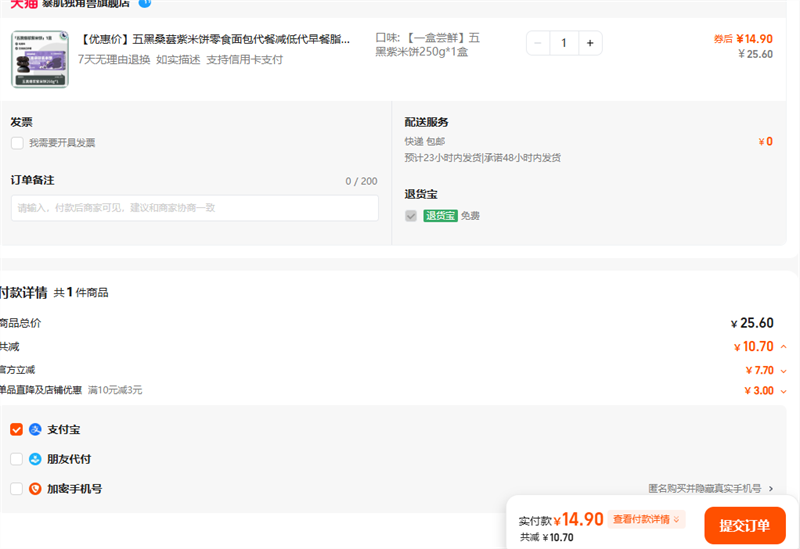The height and width of the screenshot is (549, 800).
Task: Enable the 加密手机号 checkbox
Action: click(x=16, y=489)
